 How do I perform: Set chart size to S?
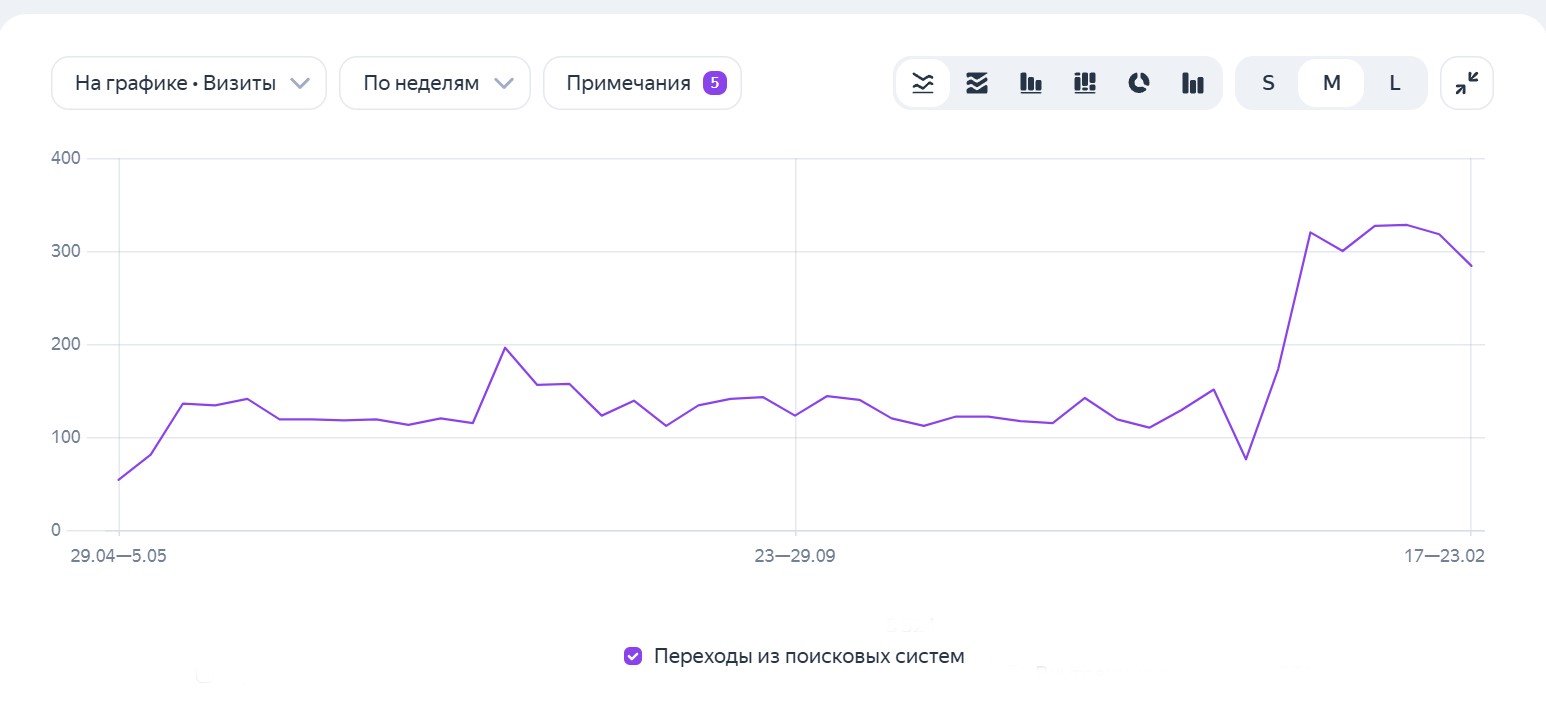[x=1268, y=83]
